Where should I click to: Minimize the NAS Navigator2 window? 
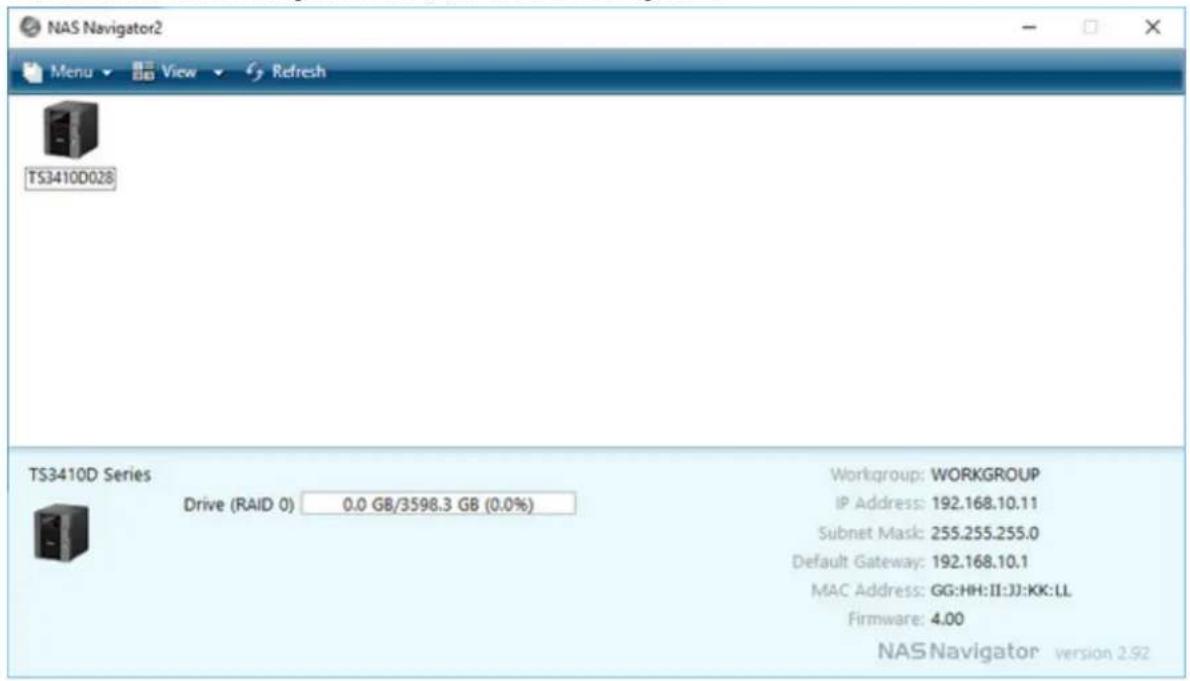(1029, 27)
